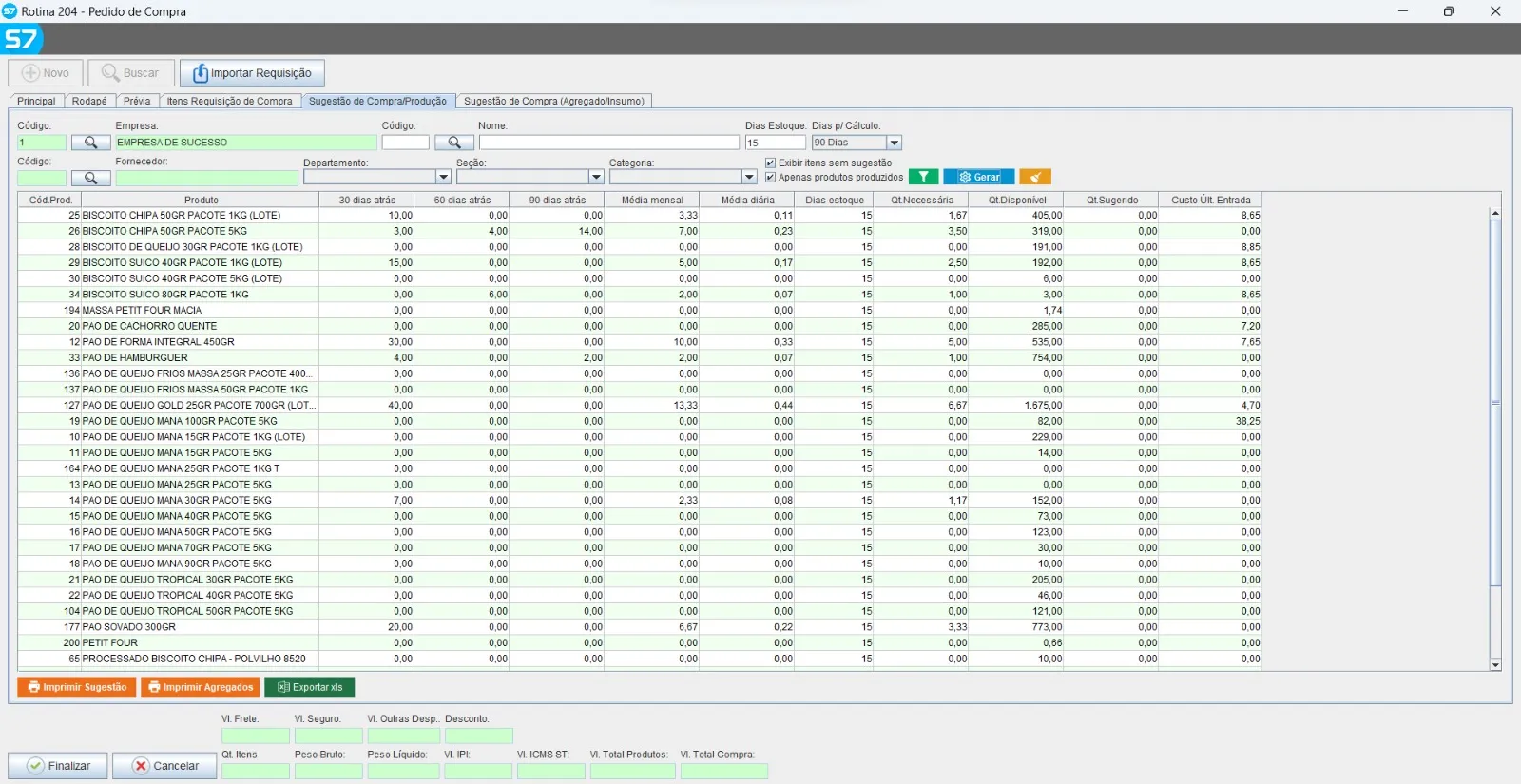The height and width of the screenshot is (784, 1521).
Task: Click the orange clear filters broom icon
Action: [1034, 177]
